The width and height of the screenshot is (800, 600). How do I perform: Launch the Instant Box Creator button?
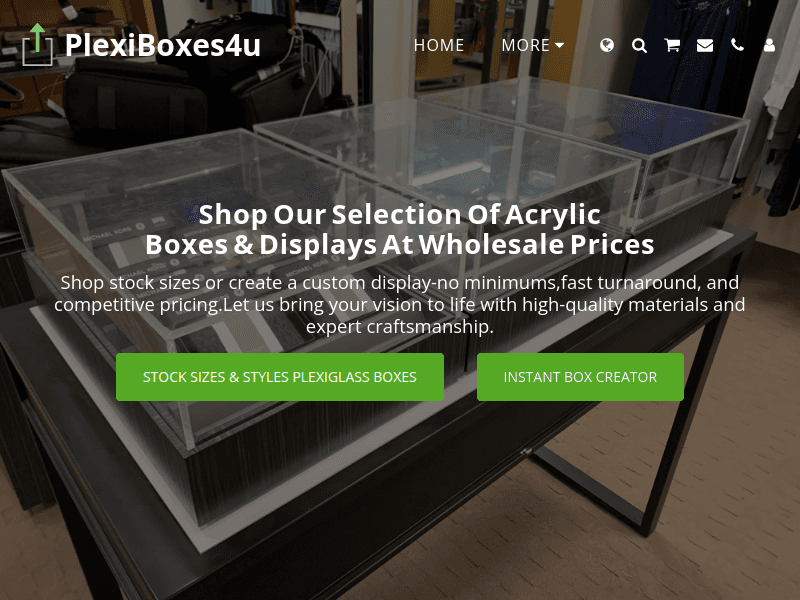(x=580, y=377)
